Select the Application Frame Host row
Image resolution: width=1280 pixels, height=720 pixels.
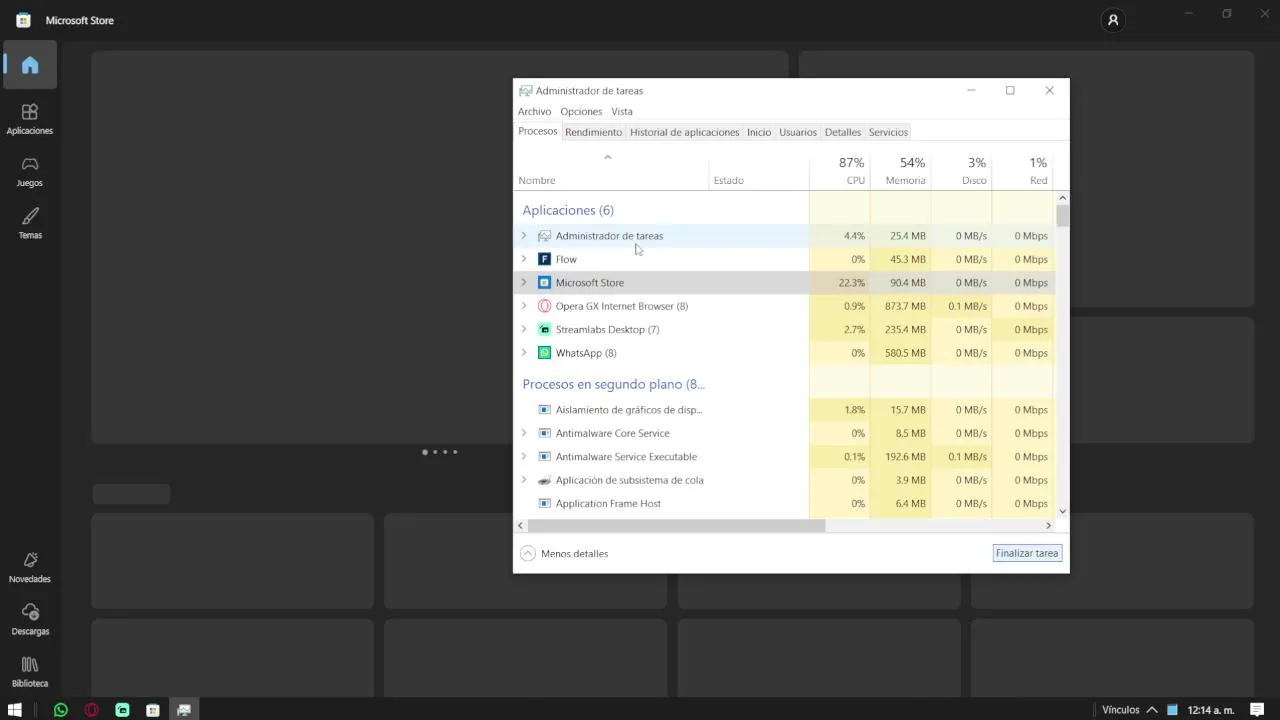point(783,504)
